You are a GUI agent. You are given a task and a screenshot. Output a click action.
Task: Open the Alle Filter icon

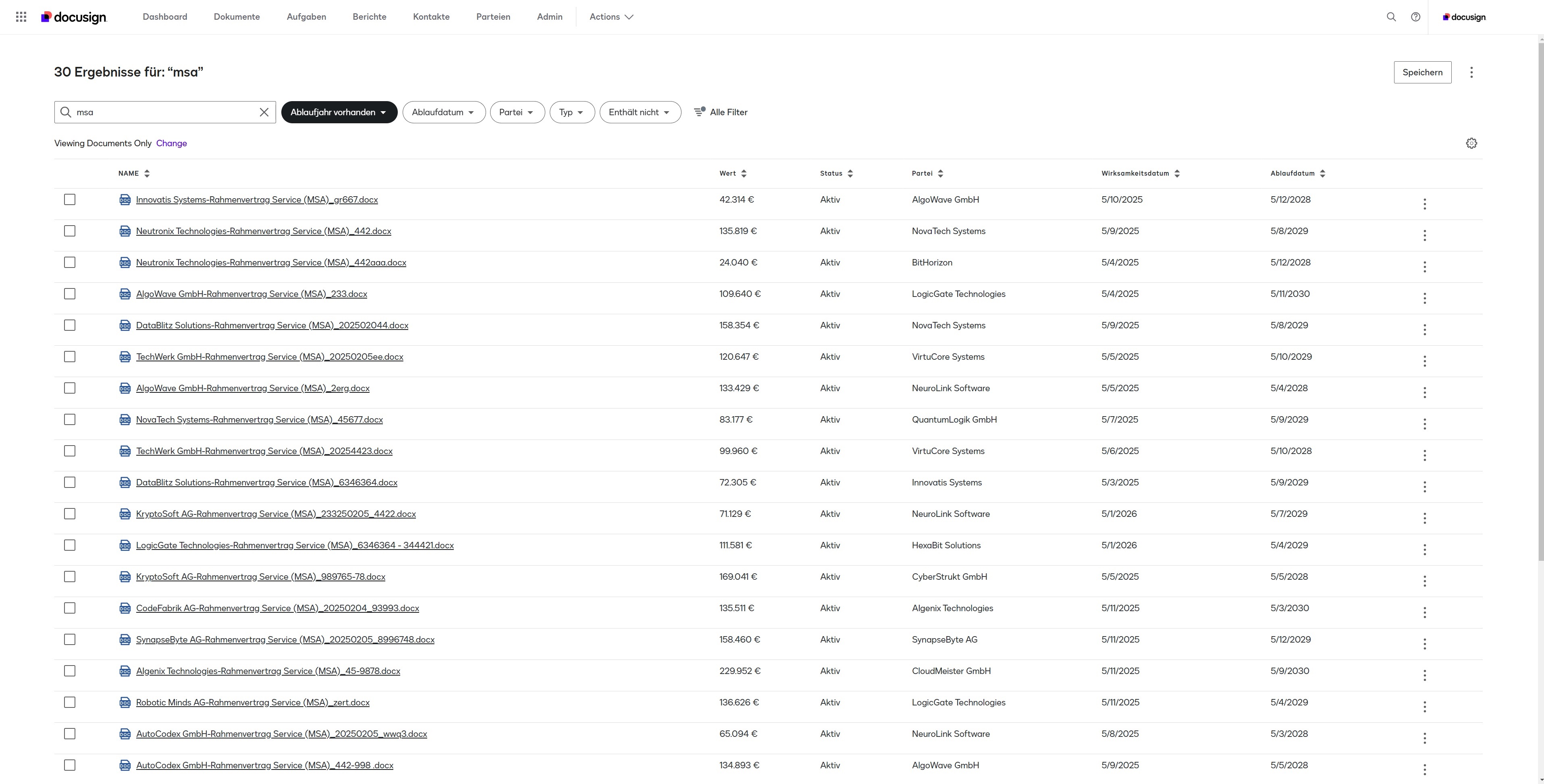700,112
